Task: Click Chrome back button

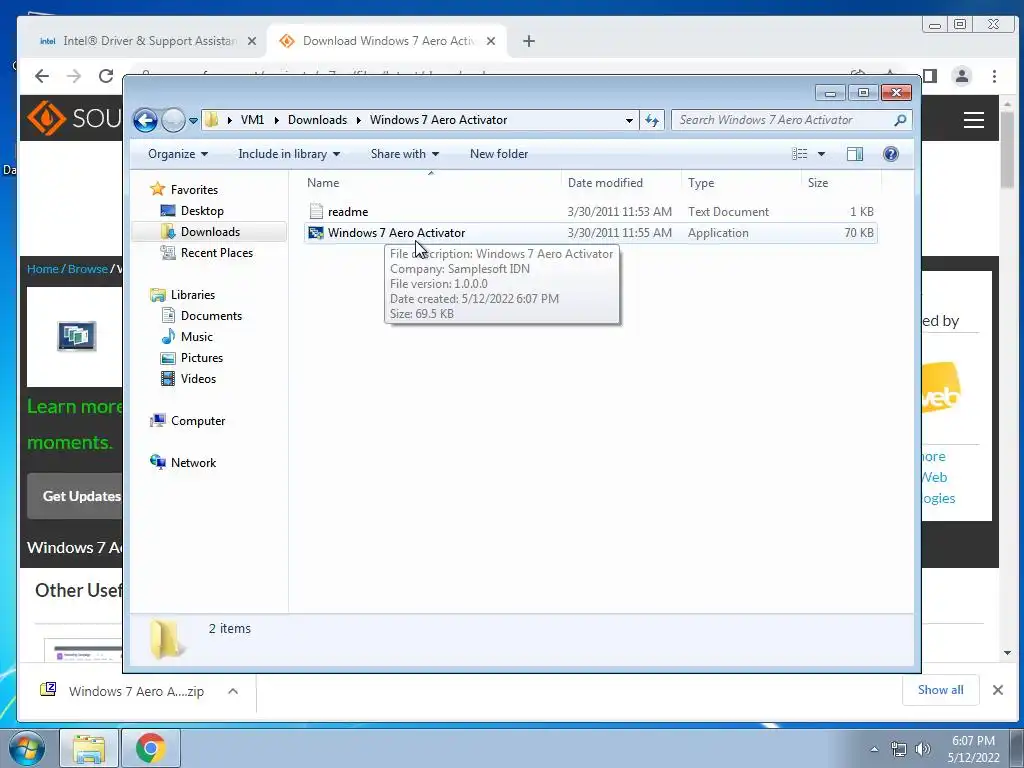Action: click(42, 76)
